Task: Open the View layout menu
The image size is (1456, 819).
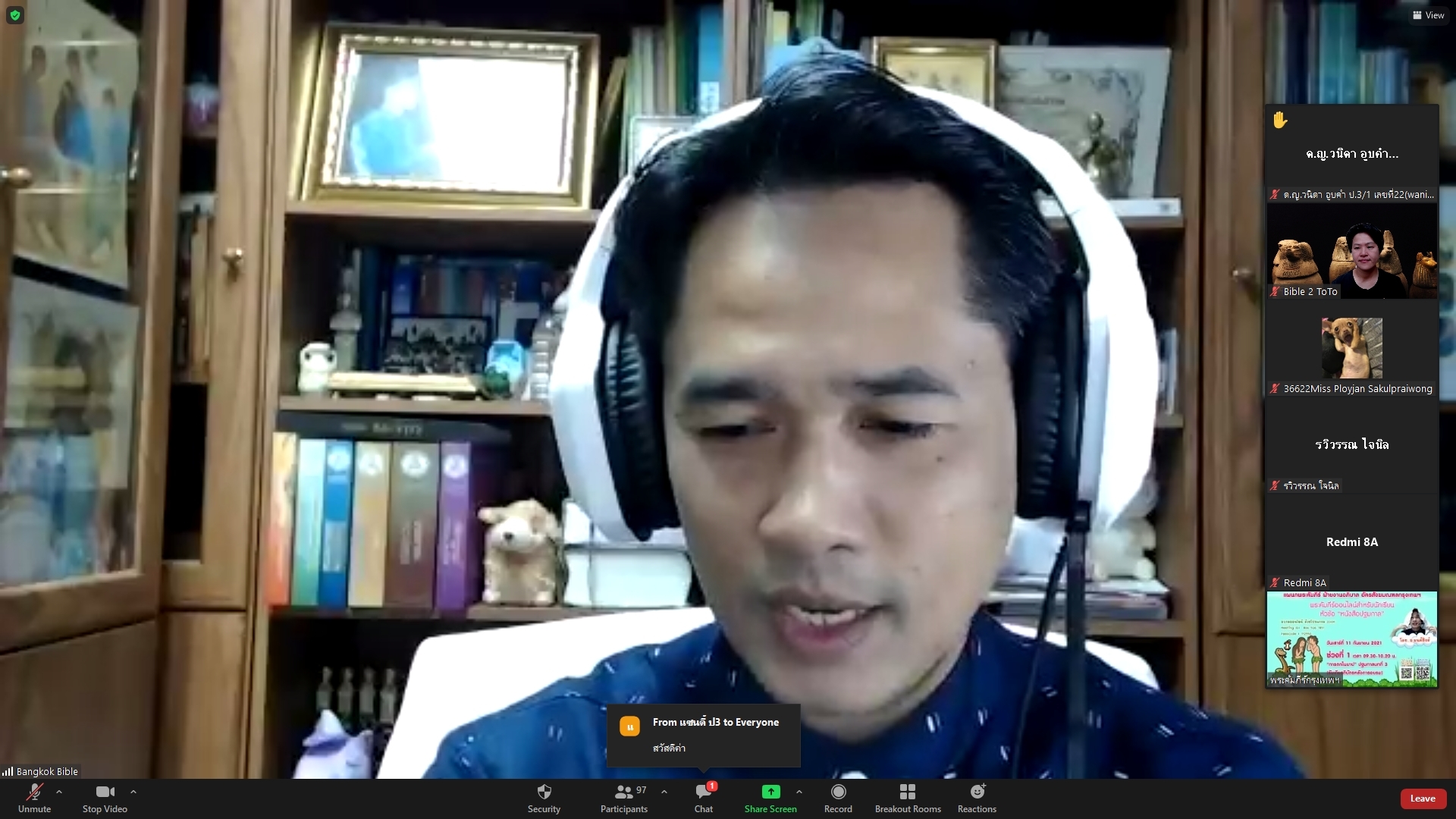Action: click(x=1429, y=15)
